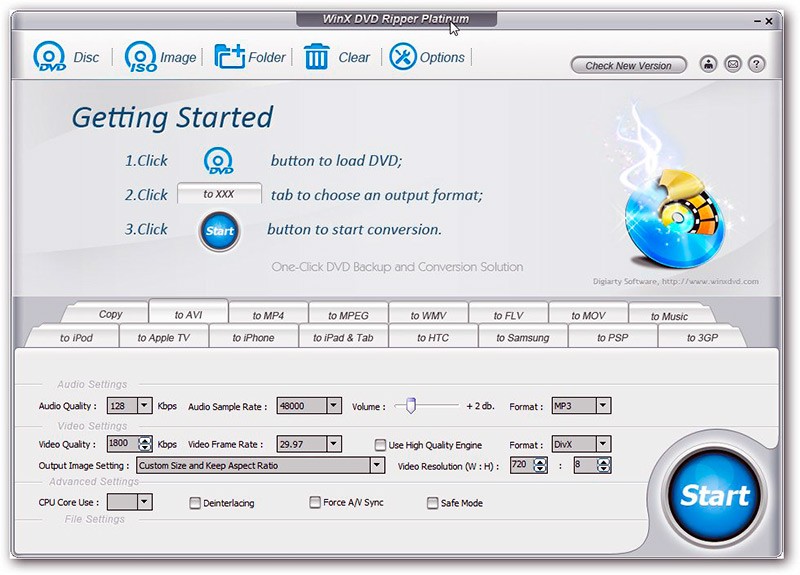Select the to HTC tab
This screenshot has height=575, width=800.
click(x=433, y=337)
